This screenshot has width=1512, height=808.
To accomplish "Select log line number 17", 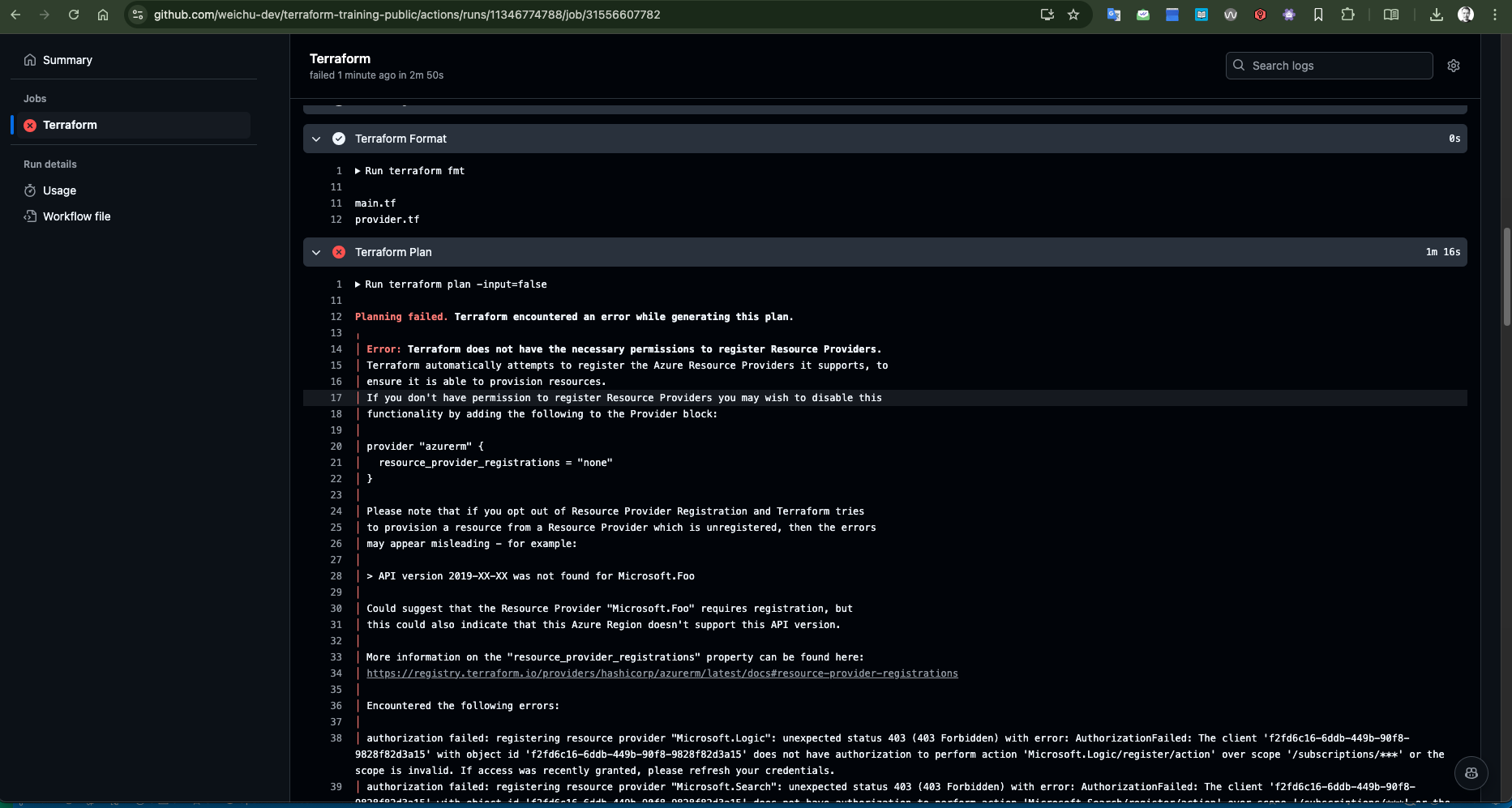I will point(336,398).
